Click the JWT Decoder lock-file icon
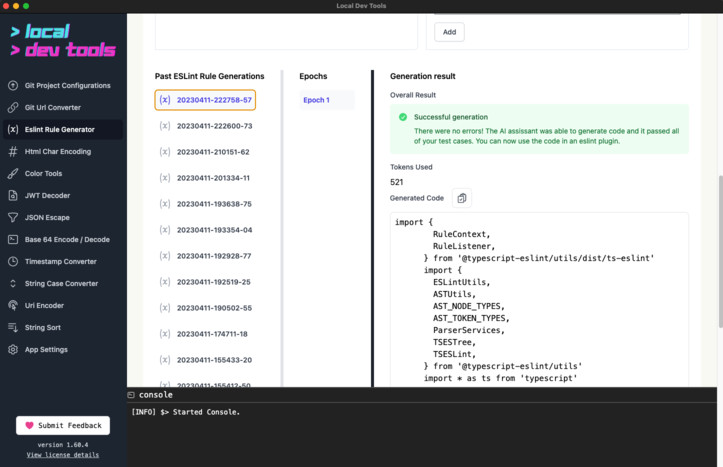 pos(13,195)
